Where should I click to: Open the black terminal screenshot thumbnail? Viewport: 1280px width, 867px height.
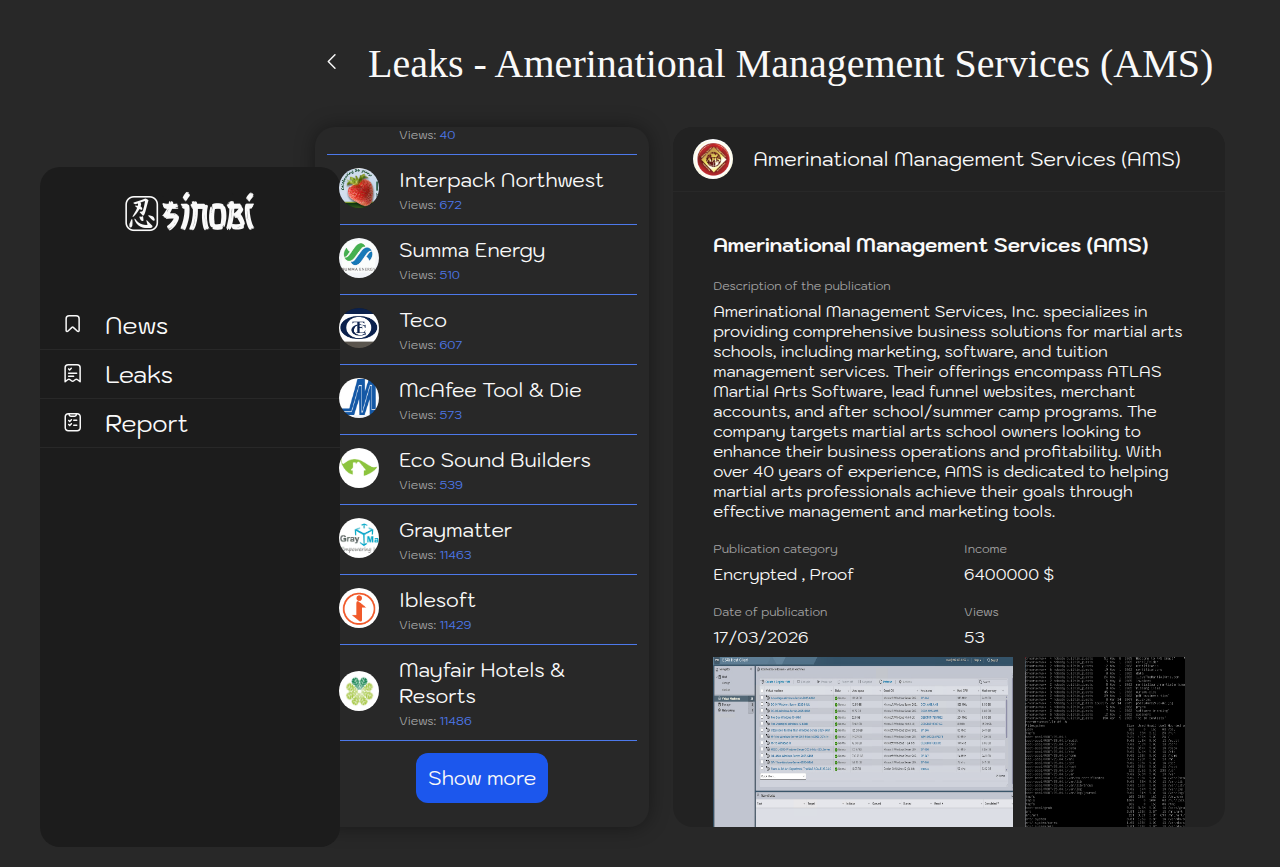(1105, 741)
